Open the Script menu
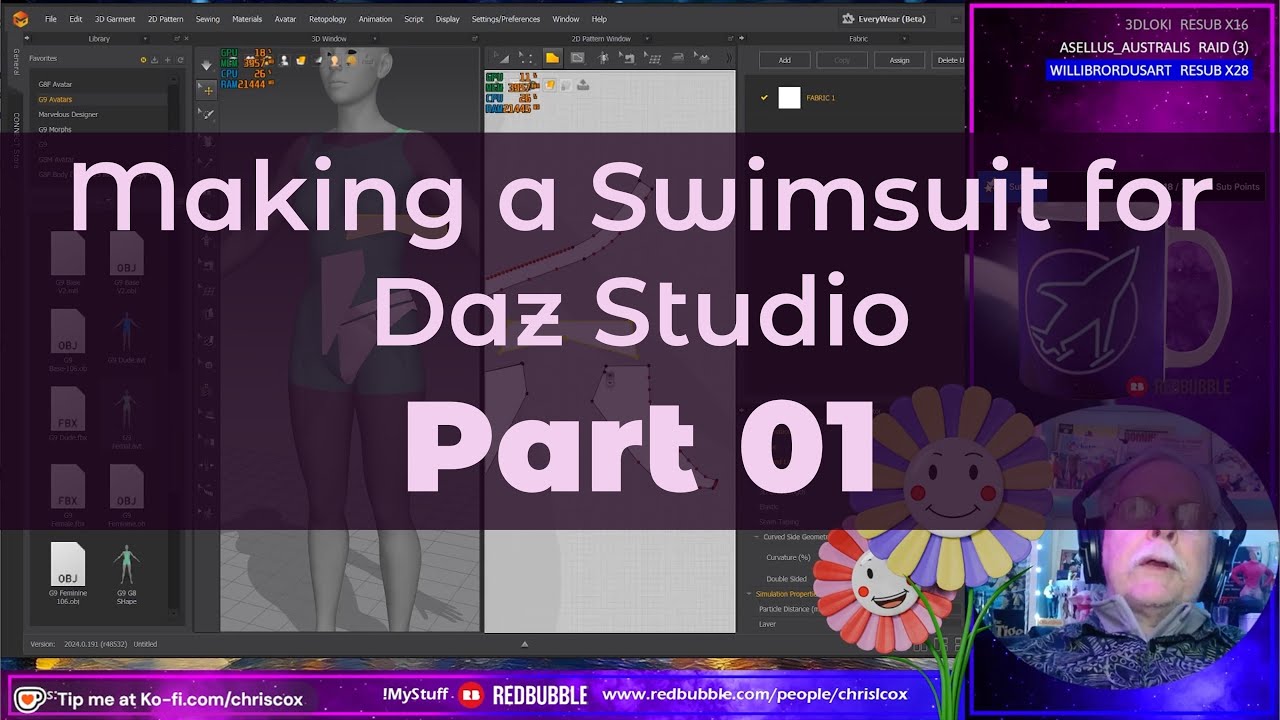This screenshot has width=1280, height=720. coord(413,19)
